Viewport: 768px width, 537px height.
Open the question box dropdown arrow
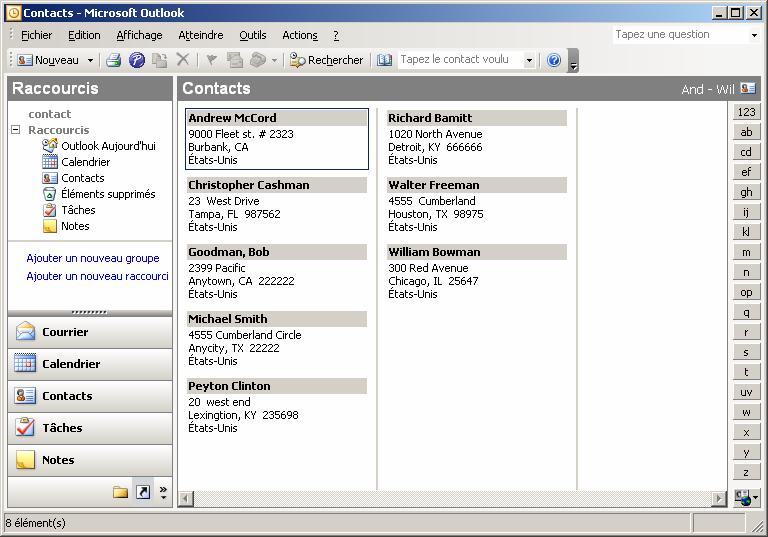[754, 35]
